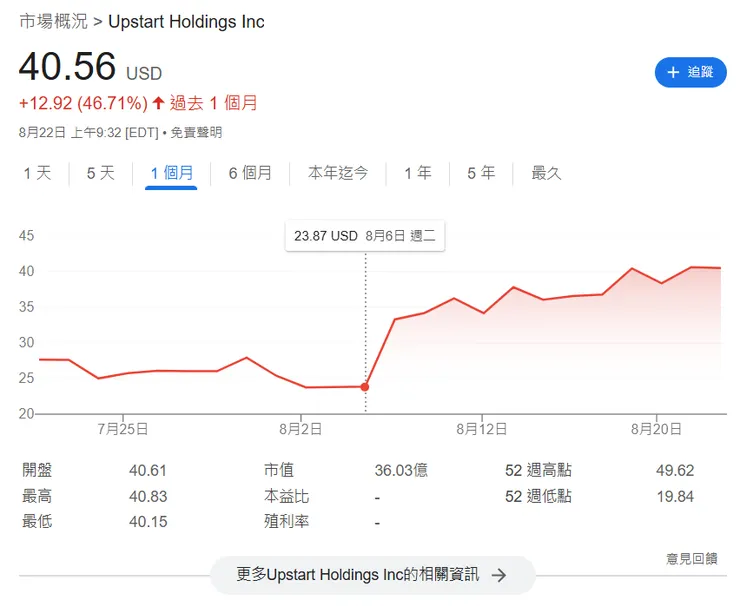Click the blue 追蹤 follow button
The width and height of the screenshot is (740, 606).
[x=690, y=72]
